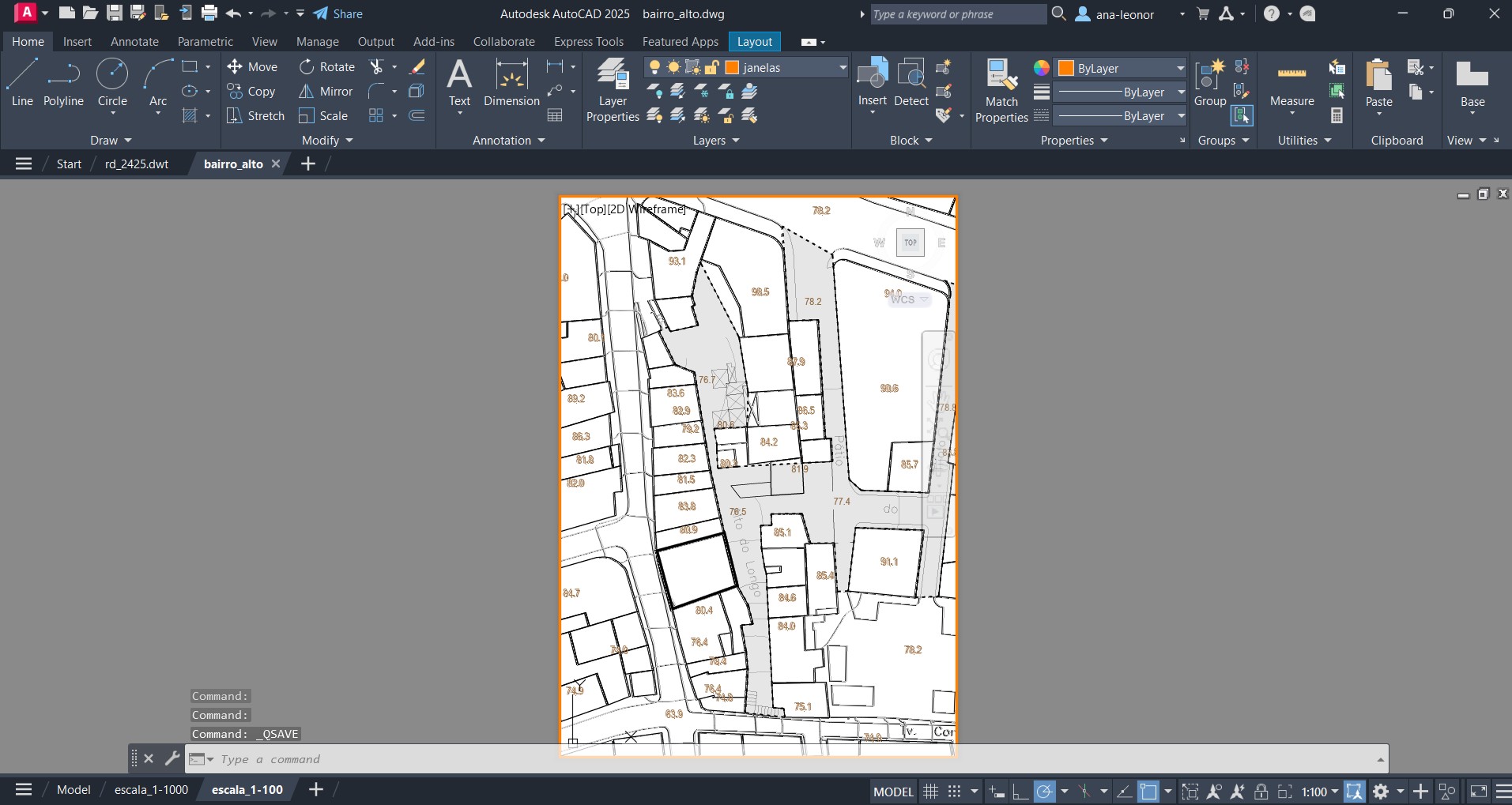The width and height of the screenshot is (1512, 805).
Task: Open the janelas layer dropdown
Action: (843, 68)
